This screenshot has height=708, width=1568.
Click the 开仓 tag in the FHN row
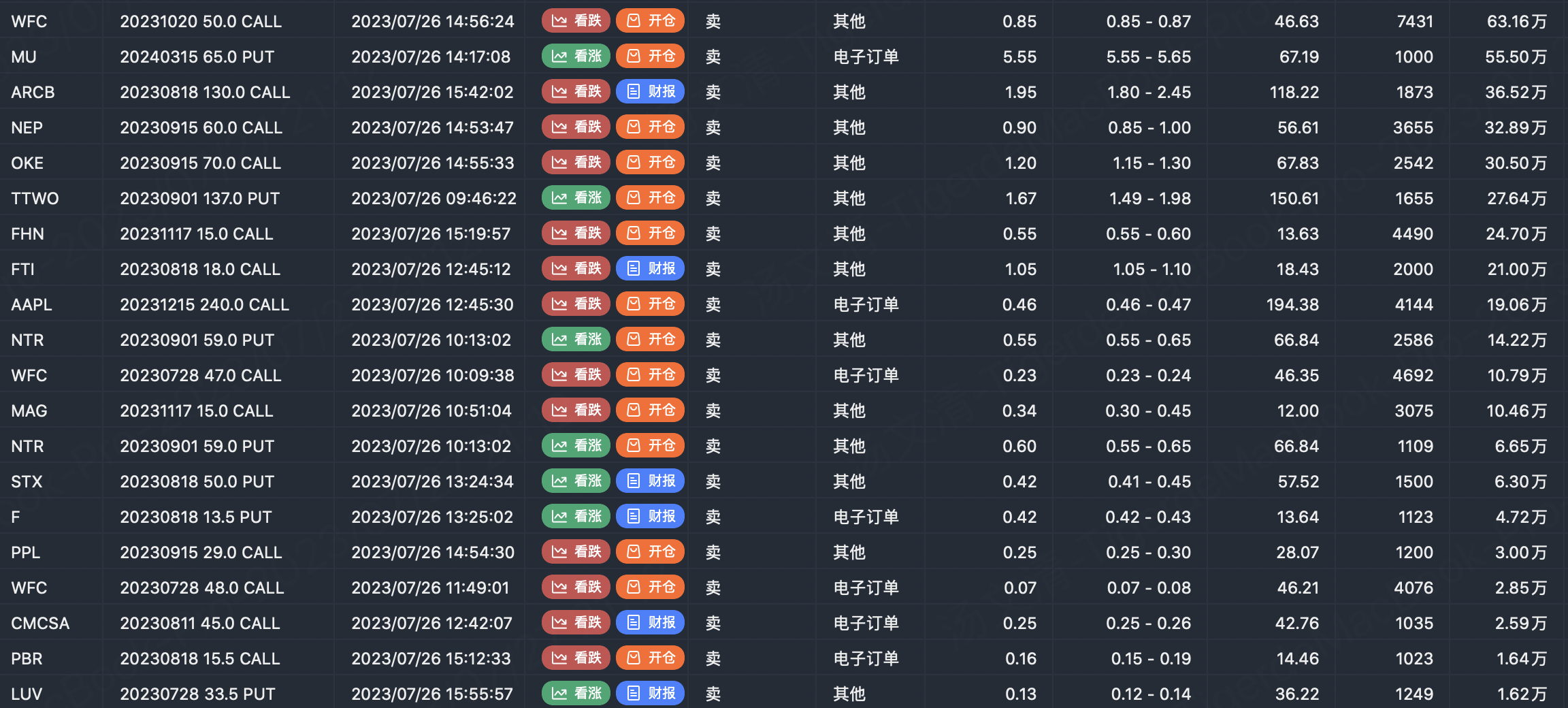(650, 233)
